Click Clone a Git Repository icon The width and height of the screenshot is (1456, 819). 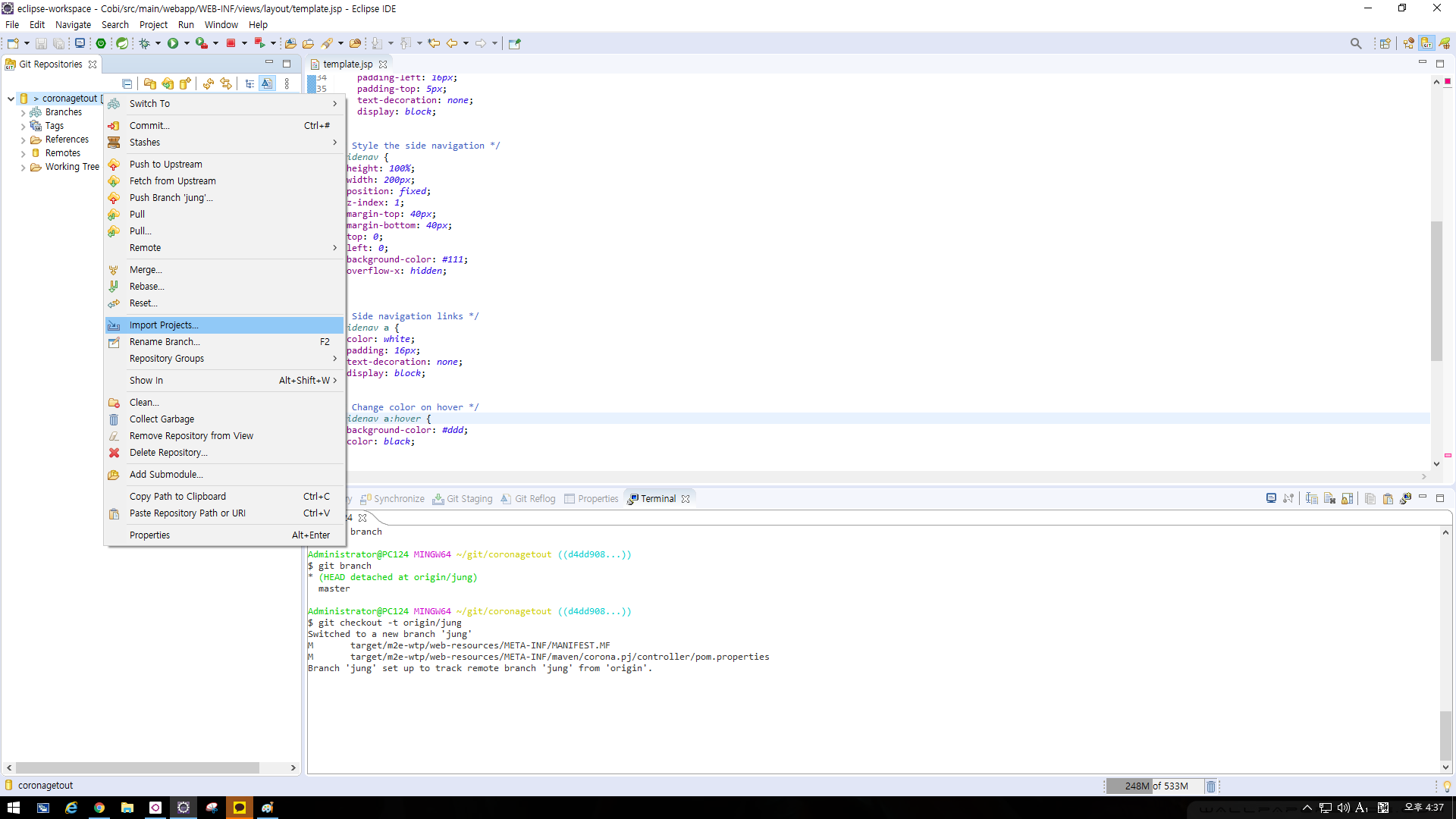point(168,83)
